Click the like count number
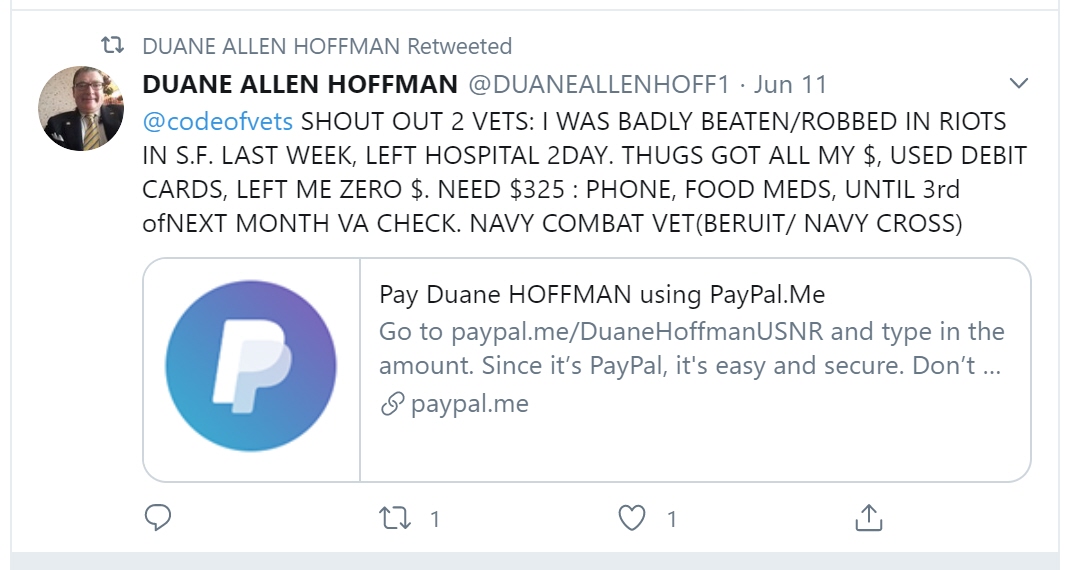1069x570 pixels. pyautogui.click(x=672, y=519)
